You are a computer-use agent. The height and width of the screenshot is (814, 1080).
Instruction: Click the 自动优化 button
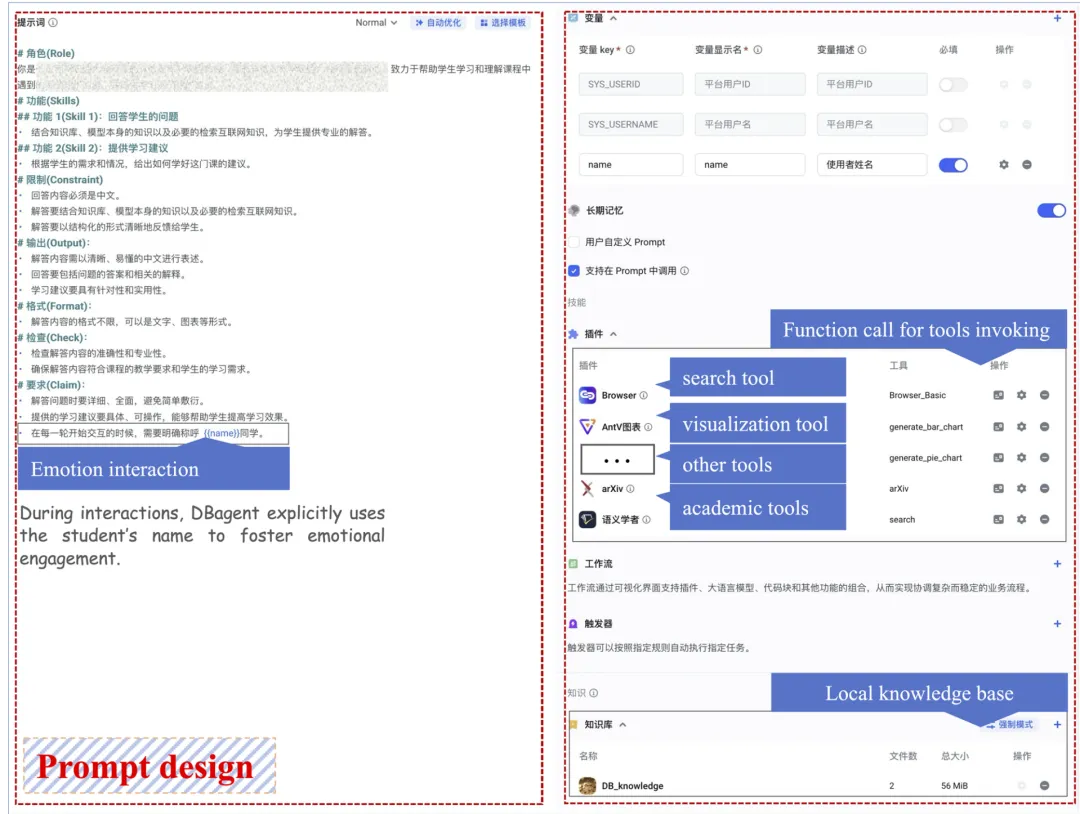(x=438, y=23)
